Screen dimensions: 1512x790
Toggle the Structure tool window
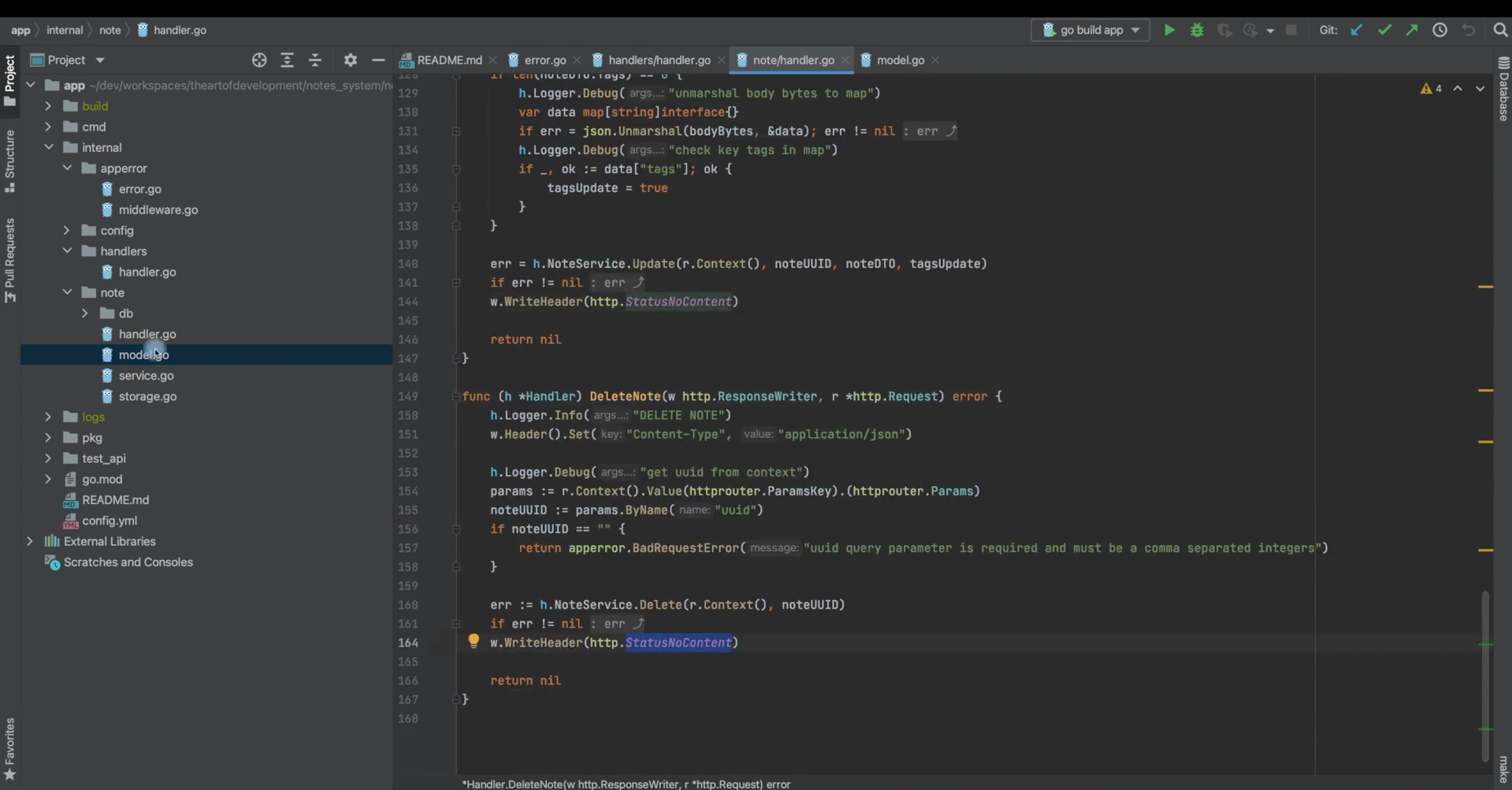(9, 161)
